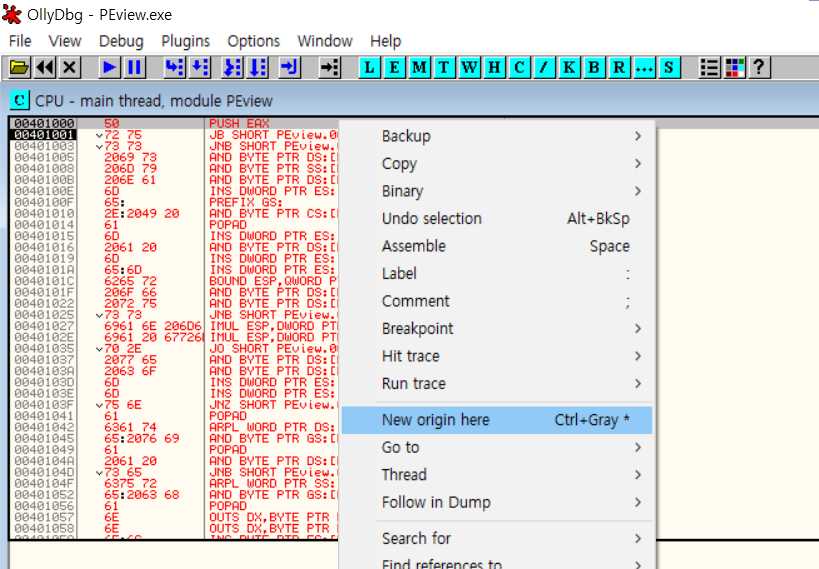819x569 pixels.
Task: Click the CPU window C icon
Action: tap(20, 100)
